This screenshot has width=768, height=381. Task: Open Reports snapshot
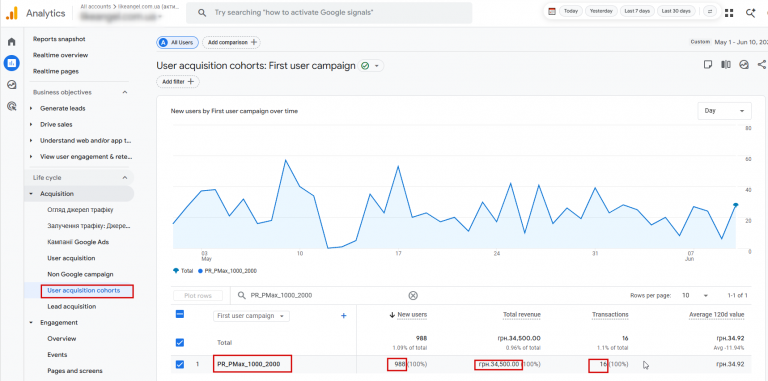pos(59,39)
